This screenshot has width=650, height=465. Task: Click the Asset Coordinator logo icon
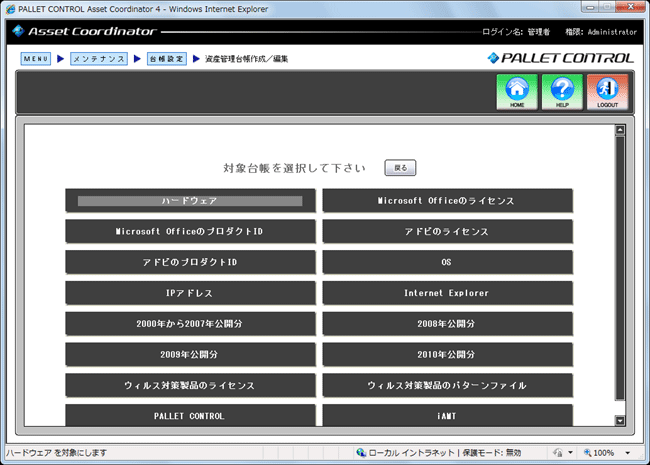pos(18,31)
